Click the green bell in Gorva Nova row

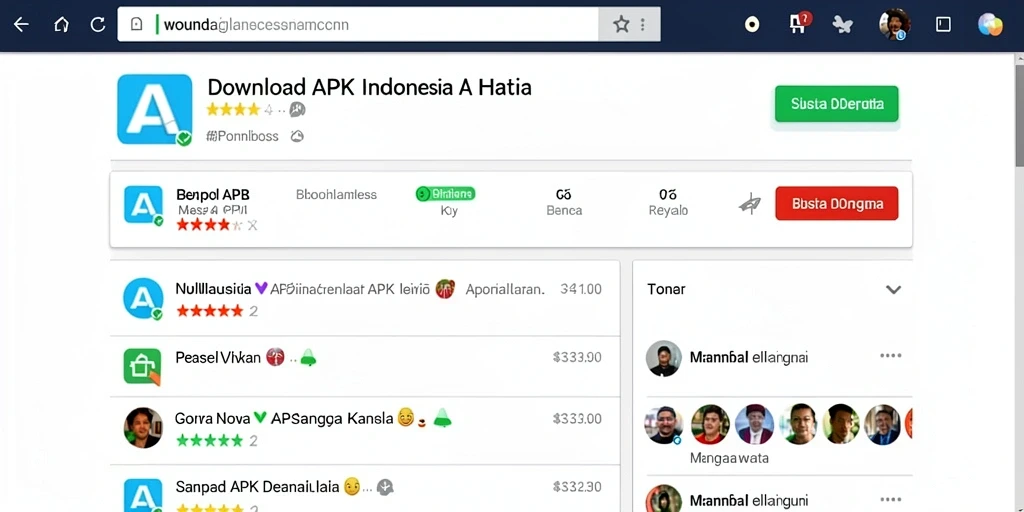coord(442,418)
